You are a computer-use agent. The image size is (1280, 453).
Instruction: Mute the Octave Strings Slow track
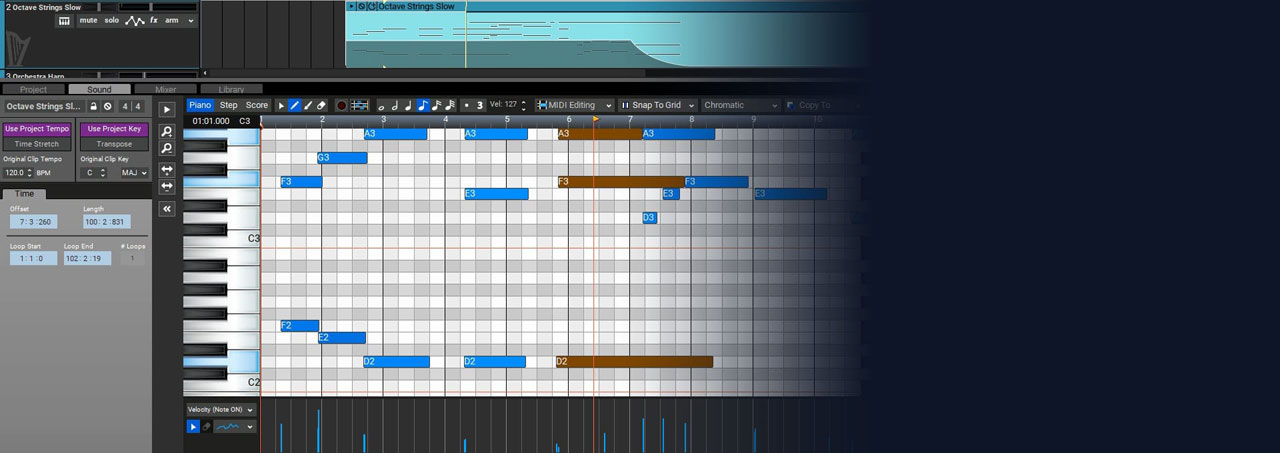pos(89,20)
